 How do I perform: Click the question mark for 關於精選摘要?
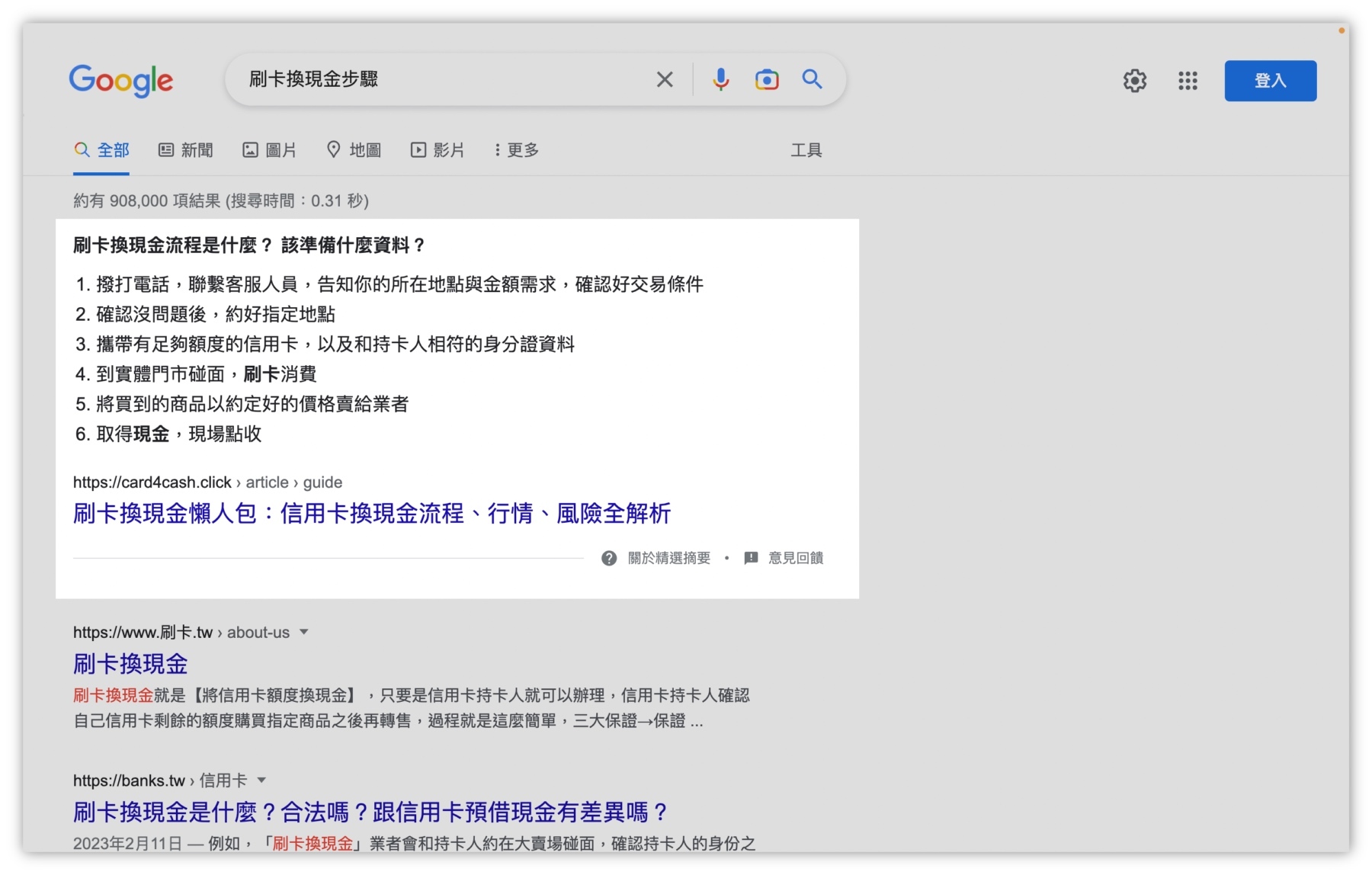click(609, 558)
